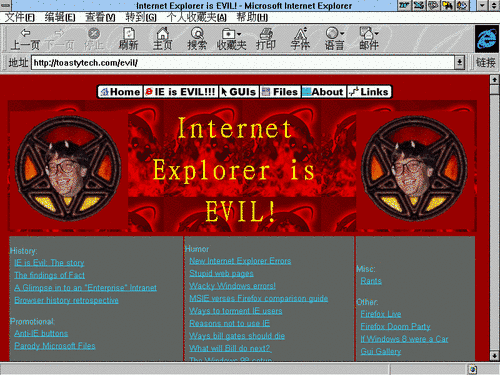
Task: Open 'IE is Evil: The story' link
Action: coord(49,263)
